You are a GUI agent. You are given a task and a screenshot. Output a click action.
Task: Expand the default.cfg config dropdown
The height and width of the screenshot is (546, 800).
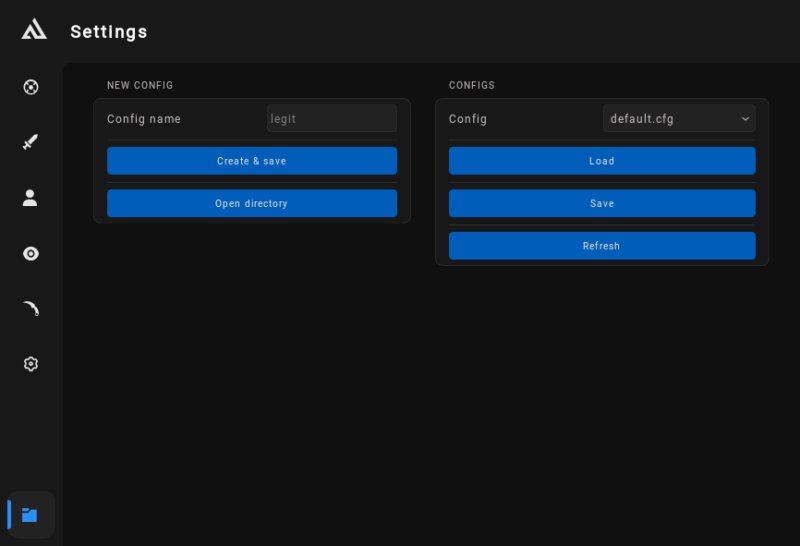[678, 119]
